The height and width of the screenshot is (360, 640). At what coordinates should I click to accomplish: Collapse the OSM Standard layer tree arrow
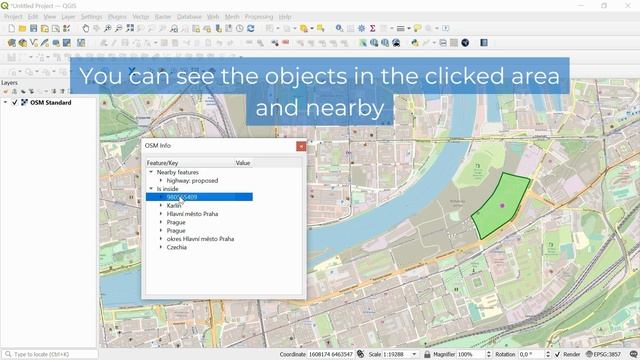point(6,102)
